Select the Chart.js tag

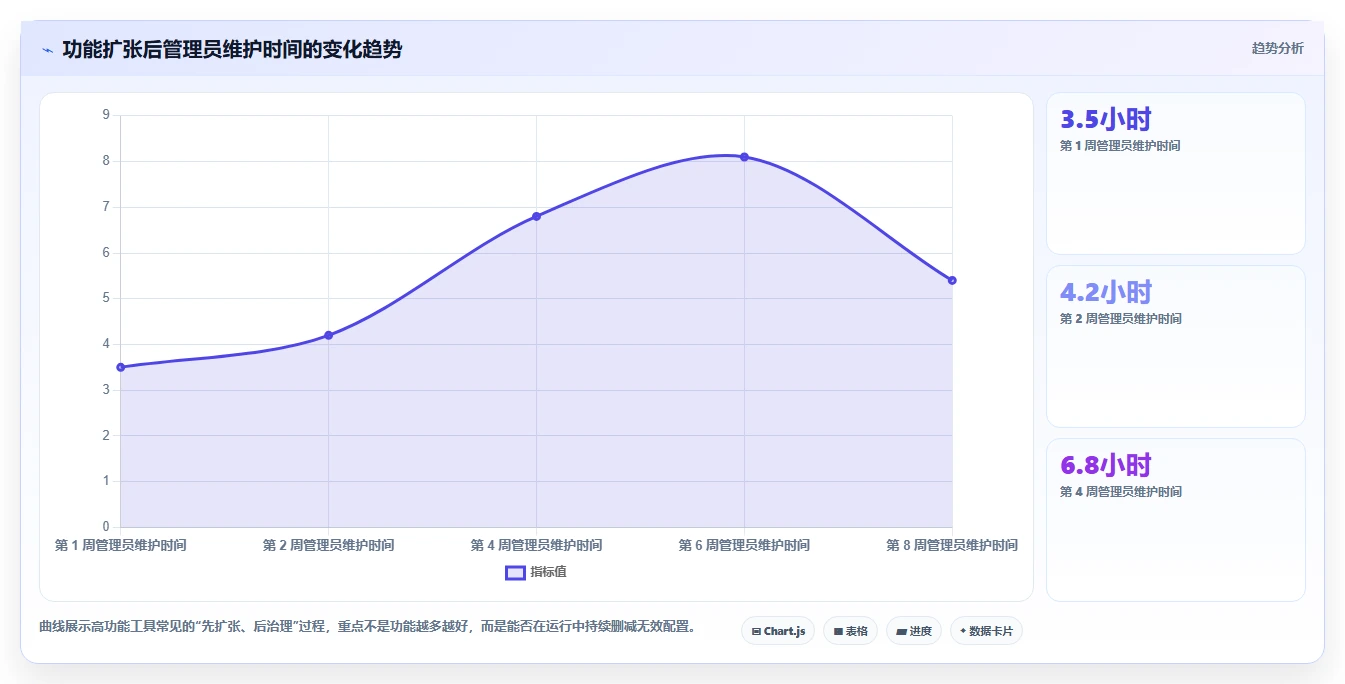pyautogui.click(x=778, y=631)
